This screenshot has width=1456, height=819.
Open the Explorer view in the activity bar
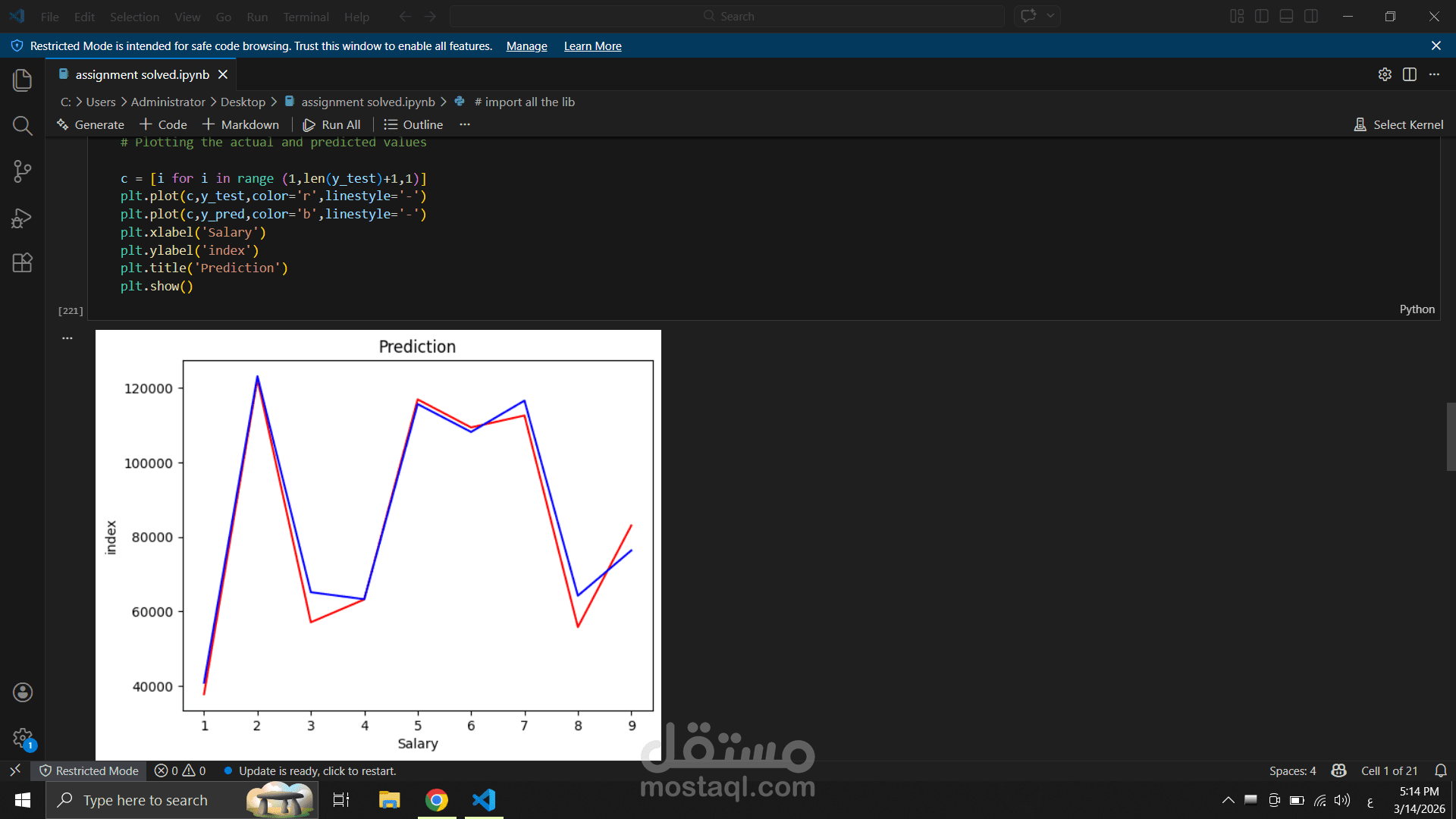(22, 80)
